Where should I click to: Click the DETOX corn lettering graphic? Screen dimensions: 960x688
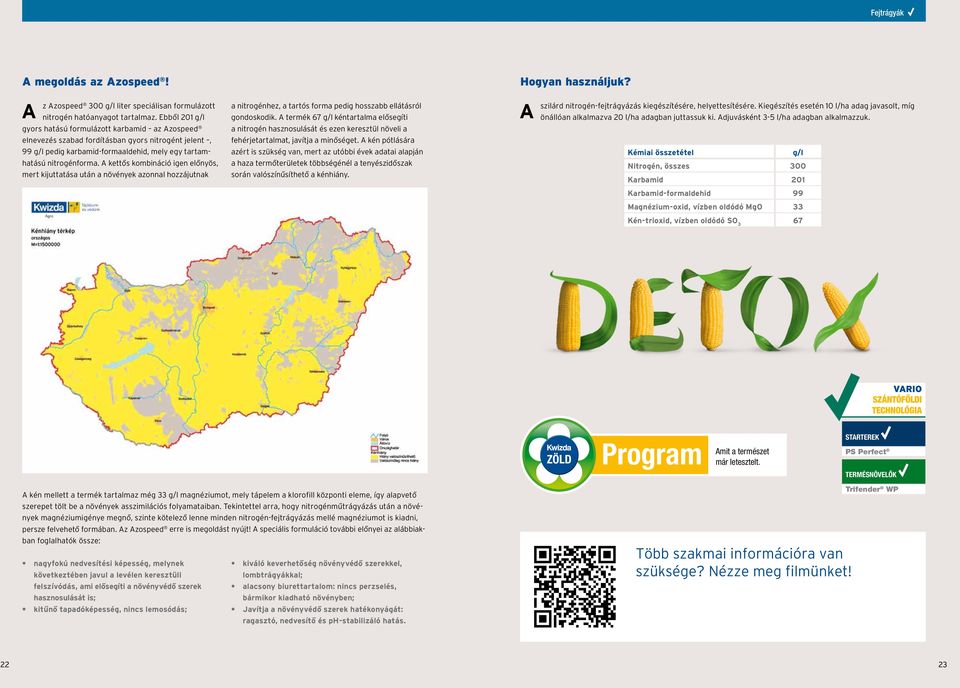[713, 310]
